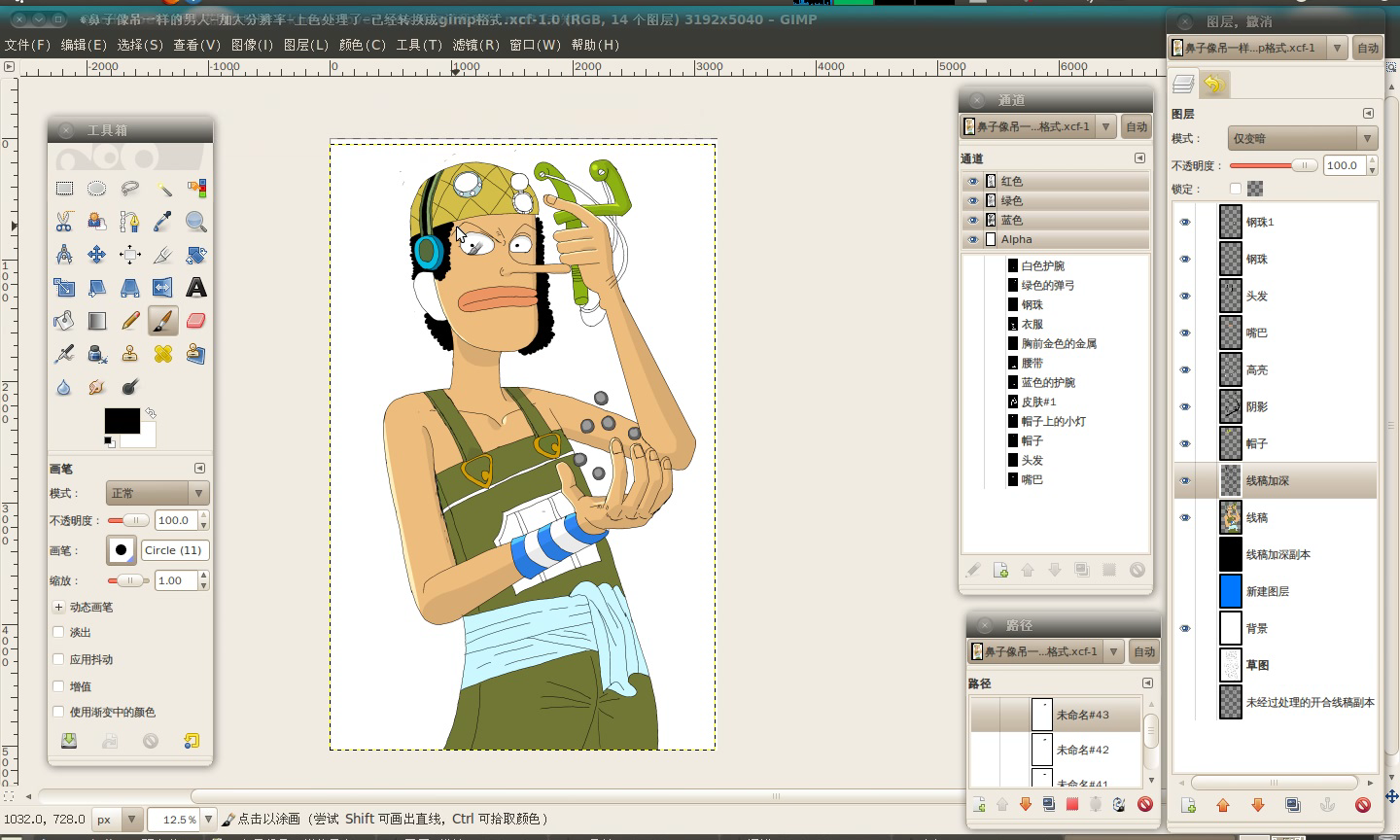
Task: Switch to the undo history tab
Action: pos(1213,85)
